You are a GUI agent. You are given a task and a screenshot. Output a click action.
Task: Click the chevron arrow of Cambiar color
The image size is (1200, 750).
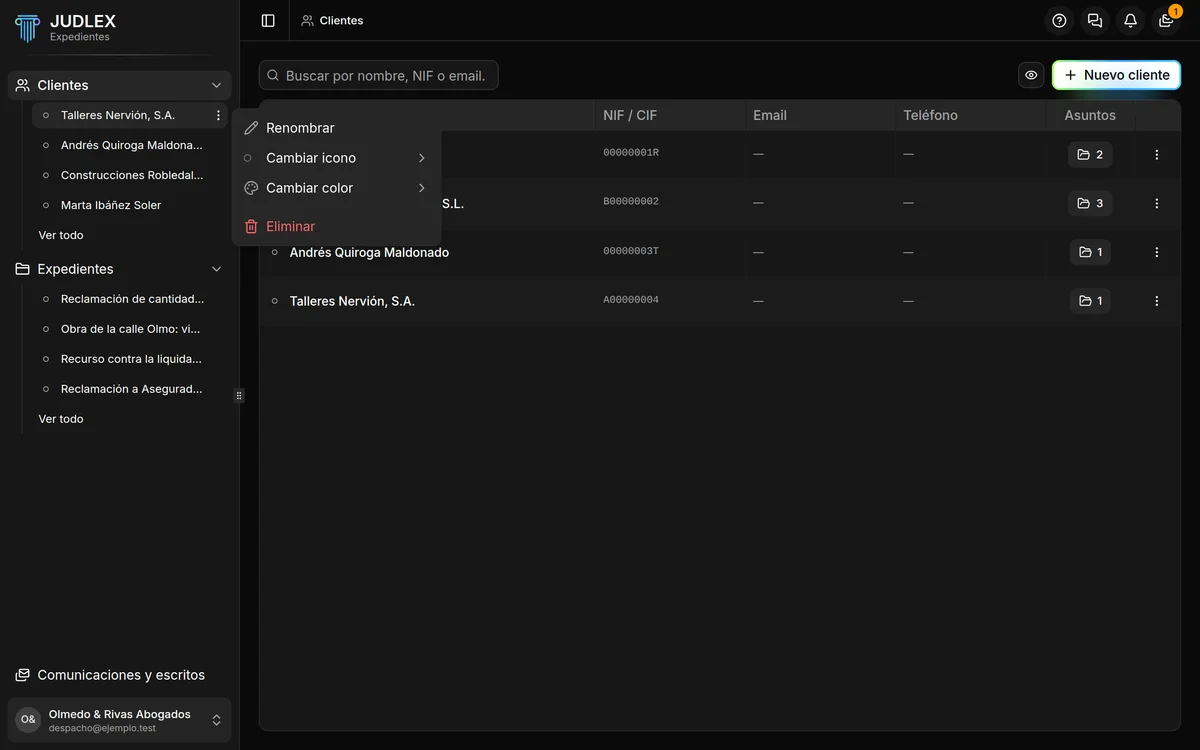tap(422, 188)
